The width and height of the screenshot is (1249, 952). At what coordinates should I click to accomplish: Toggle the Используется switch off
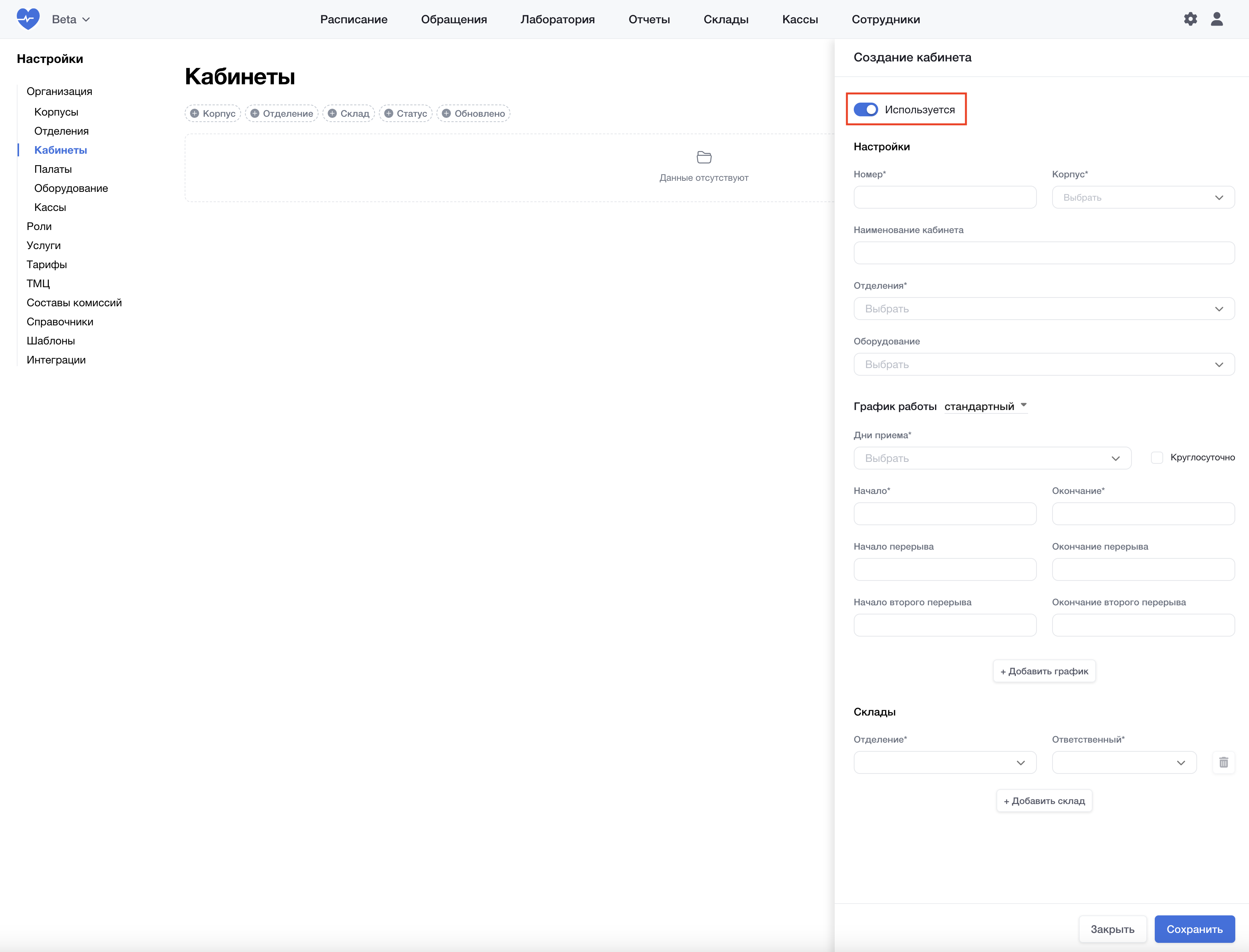[x=865, y=109]
